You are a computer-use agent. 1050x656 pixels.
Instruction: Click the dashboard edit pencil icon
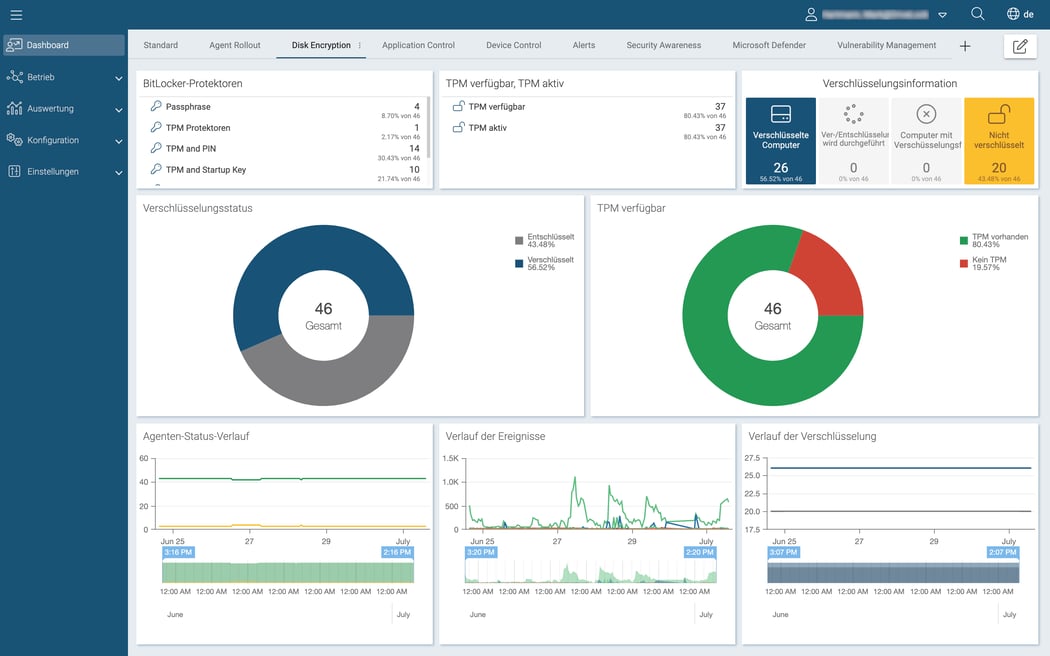[x=1019, y=45]
